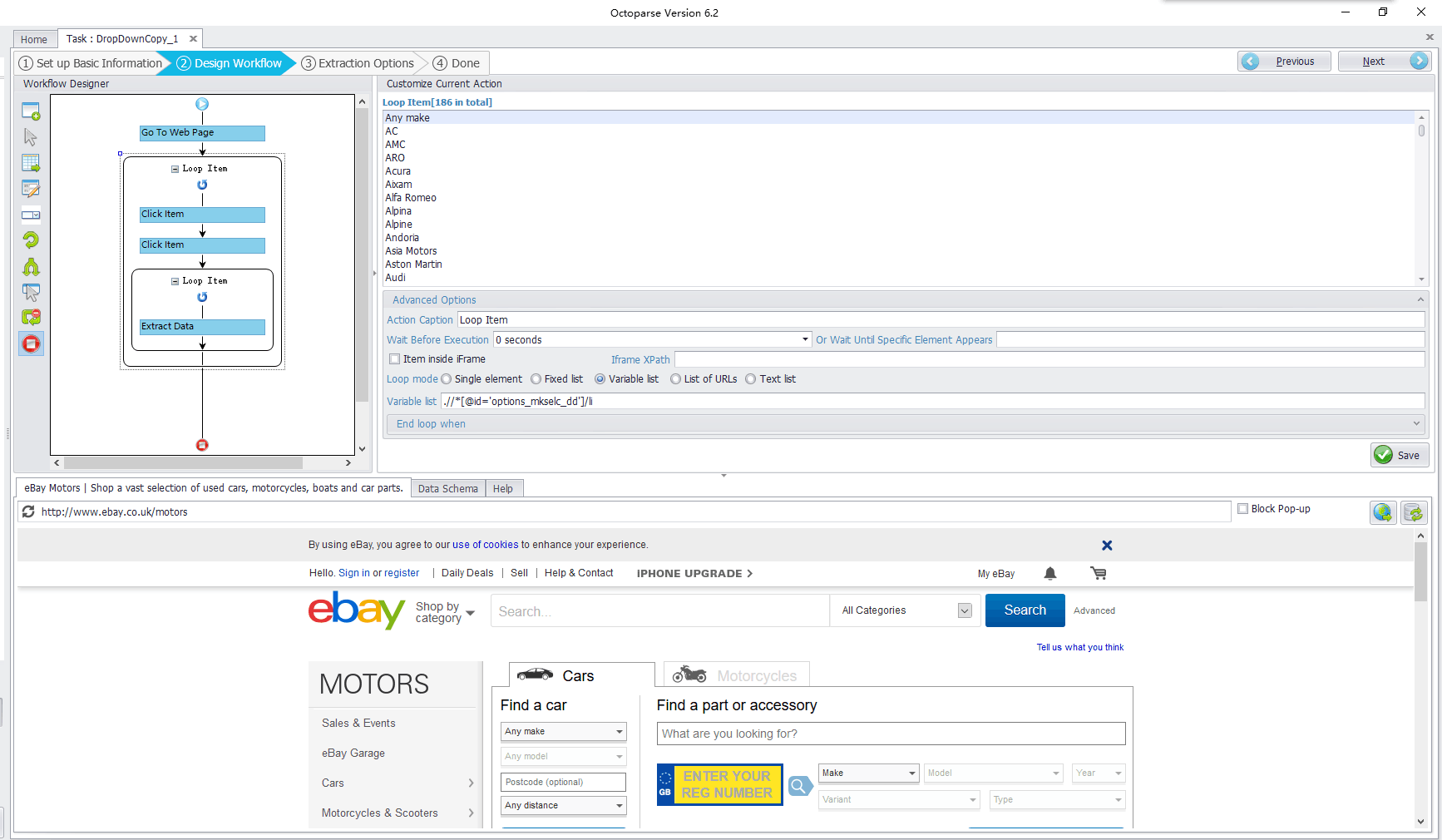Click the Next arrow button
The image size is (1442, 840).
[1385, 61]
